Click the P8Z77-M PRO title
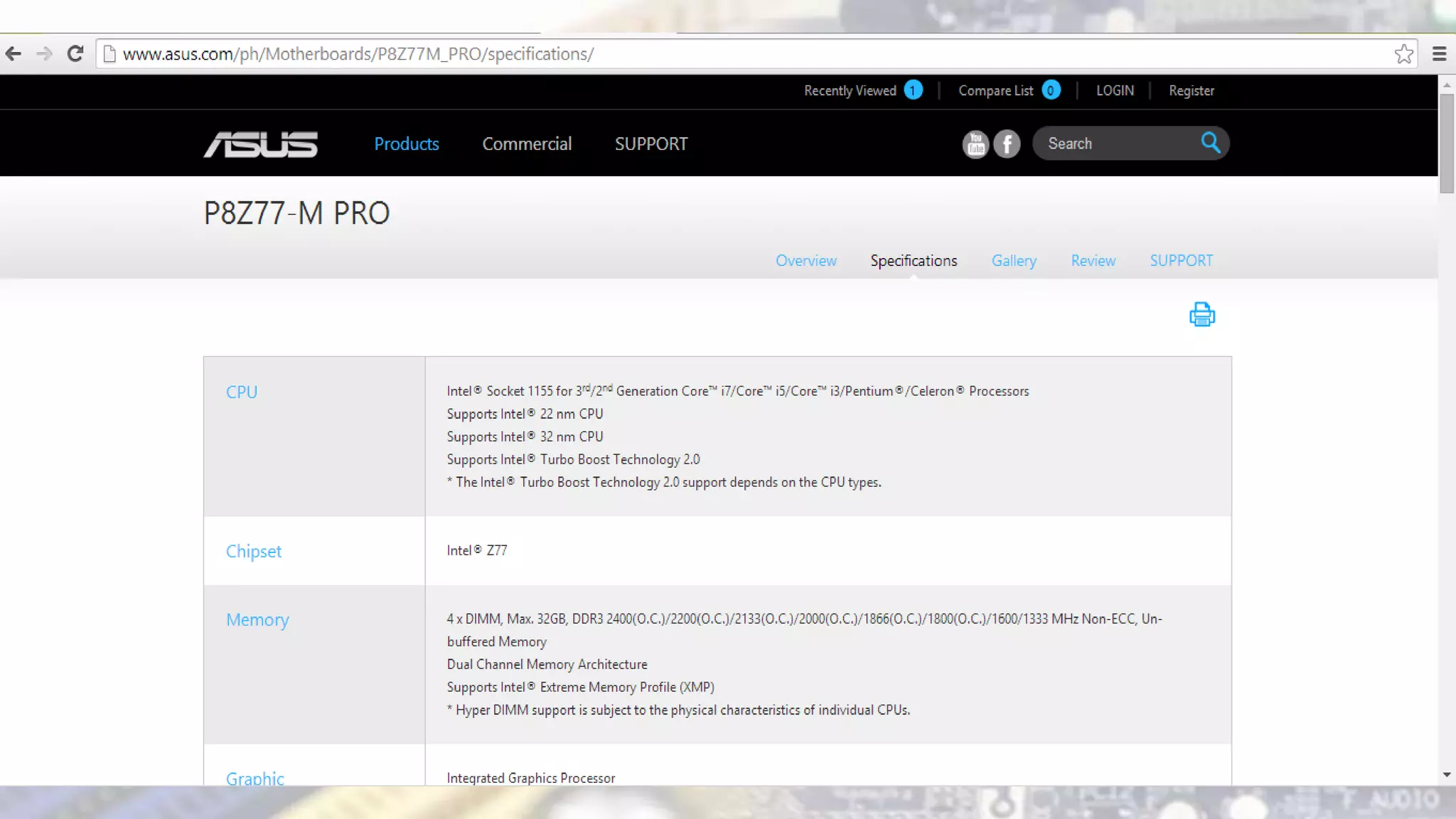Viewport: 1456px width, 819px height. [296, 213]
